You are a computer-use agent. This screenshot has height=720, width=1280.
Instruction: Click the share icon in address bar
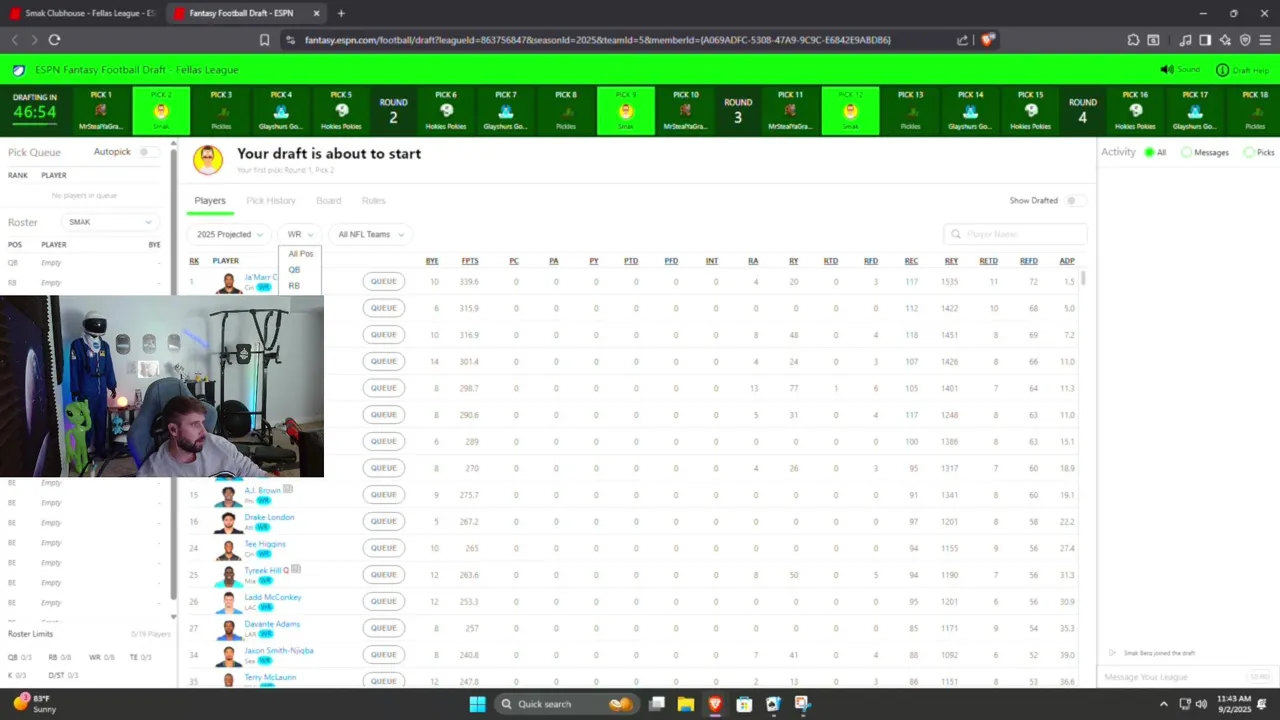coord(962,40)
